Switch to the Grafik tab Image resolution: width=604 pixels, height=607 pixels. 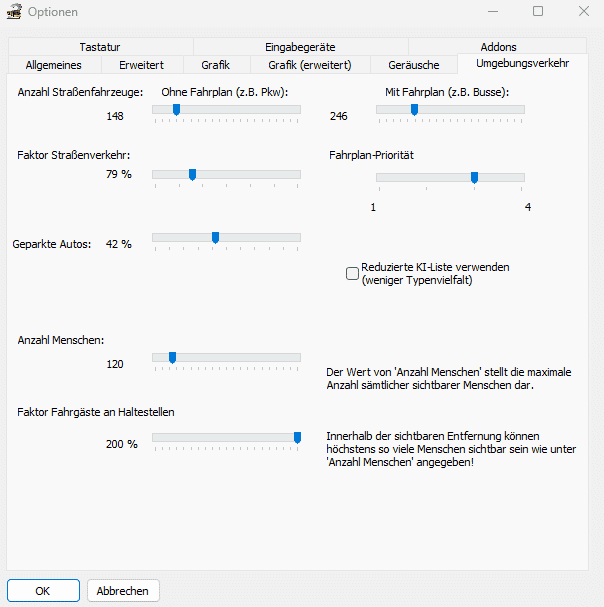tap(215, 65)
